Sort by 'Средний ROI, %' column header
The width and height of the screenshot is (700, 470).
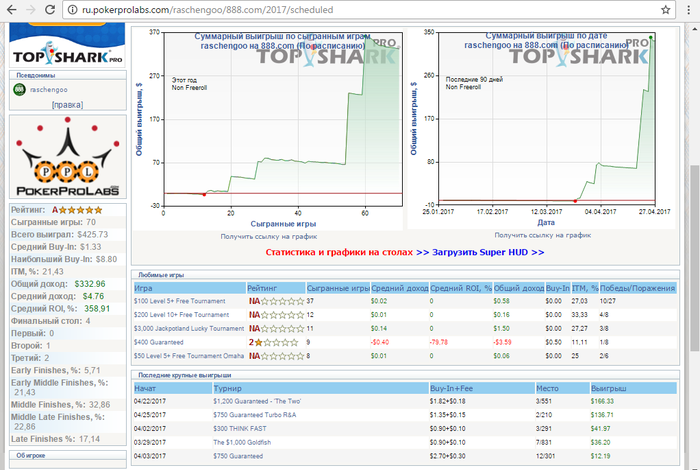(461, 288)
